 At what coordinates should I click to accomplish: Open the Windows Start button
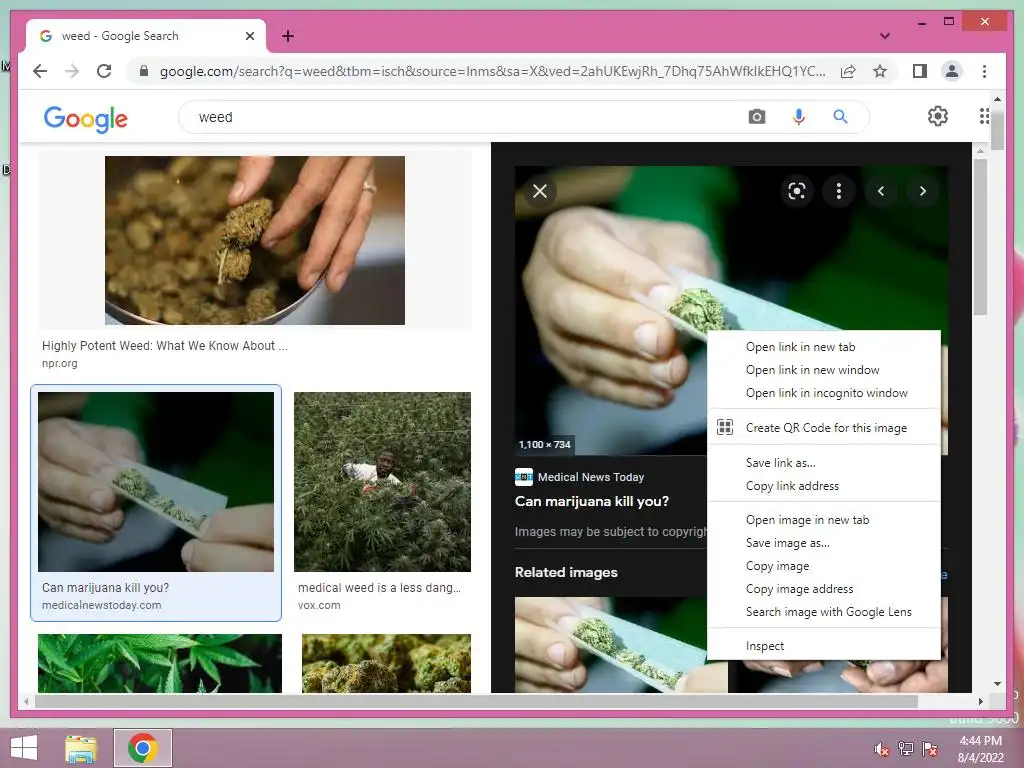(24, 748)
